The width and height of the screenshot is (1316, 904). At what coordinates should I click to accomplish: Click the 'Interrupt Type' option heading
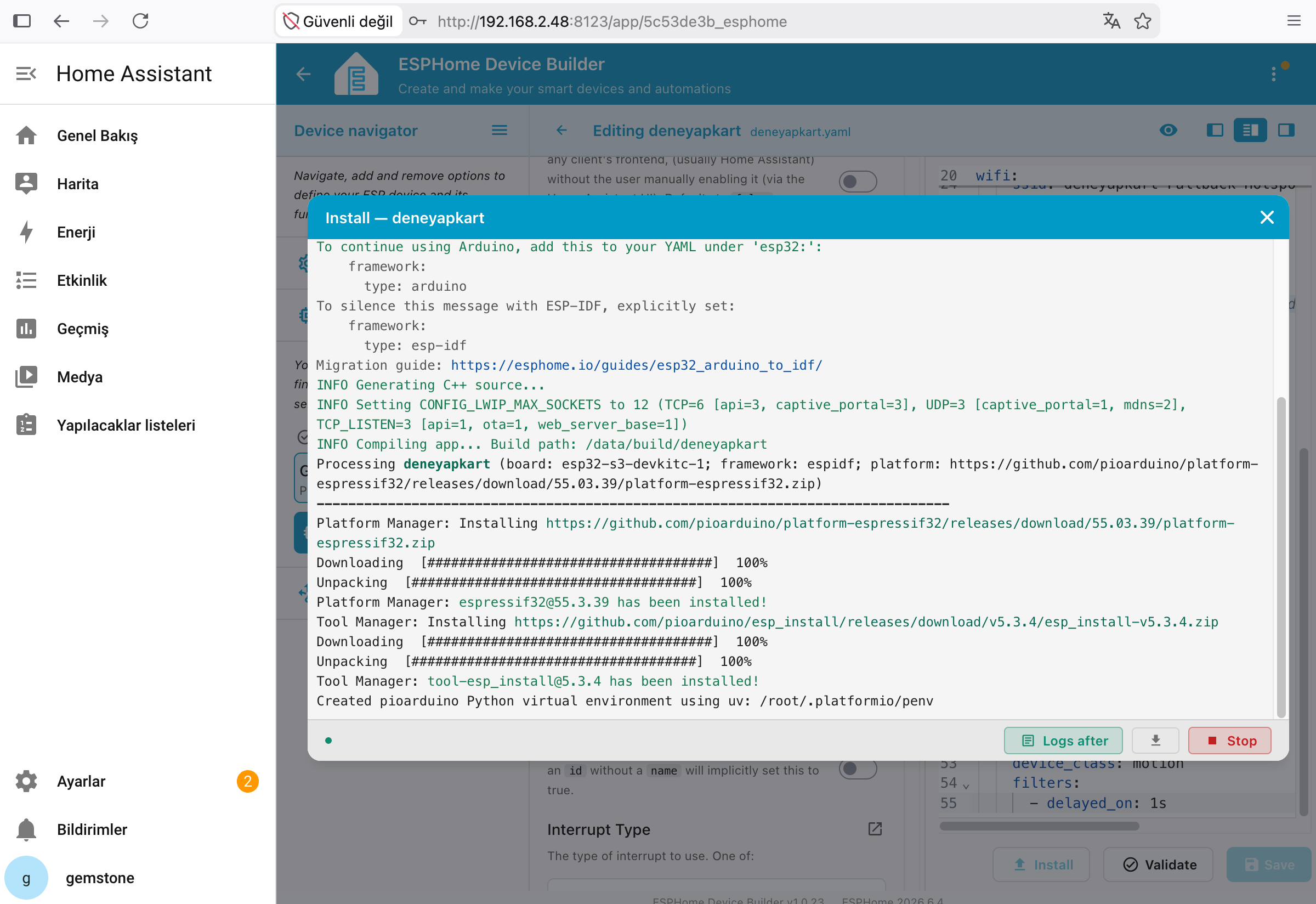(x=599, y=830)
